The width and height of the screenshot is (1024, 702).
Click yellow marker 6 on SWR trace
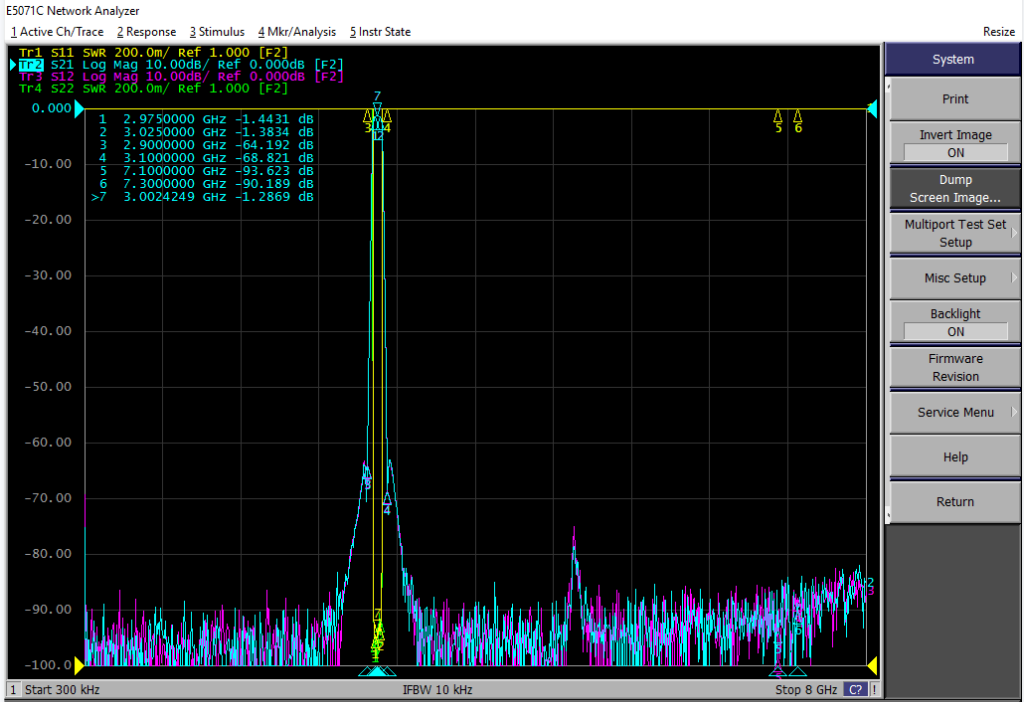798,116
